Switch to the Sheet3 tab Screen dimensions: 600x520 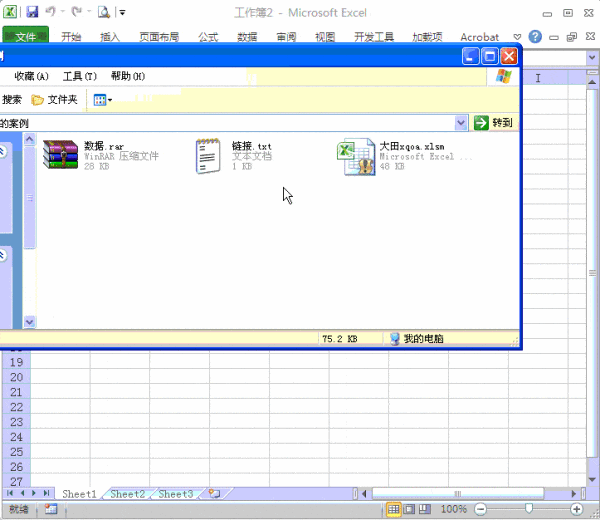click(176, 494)
